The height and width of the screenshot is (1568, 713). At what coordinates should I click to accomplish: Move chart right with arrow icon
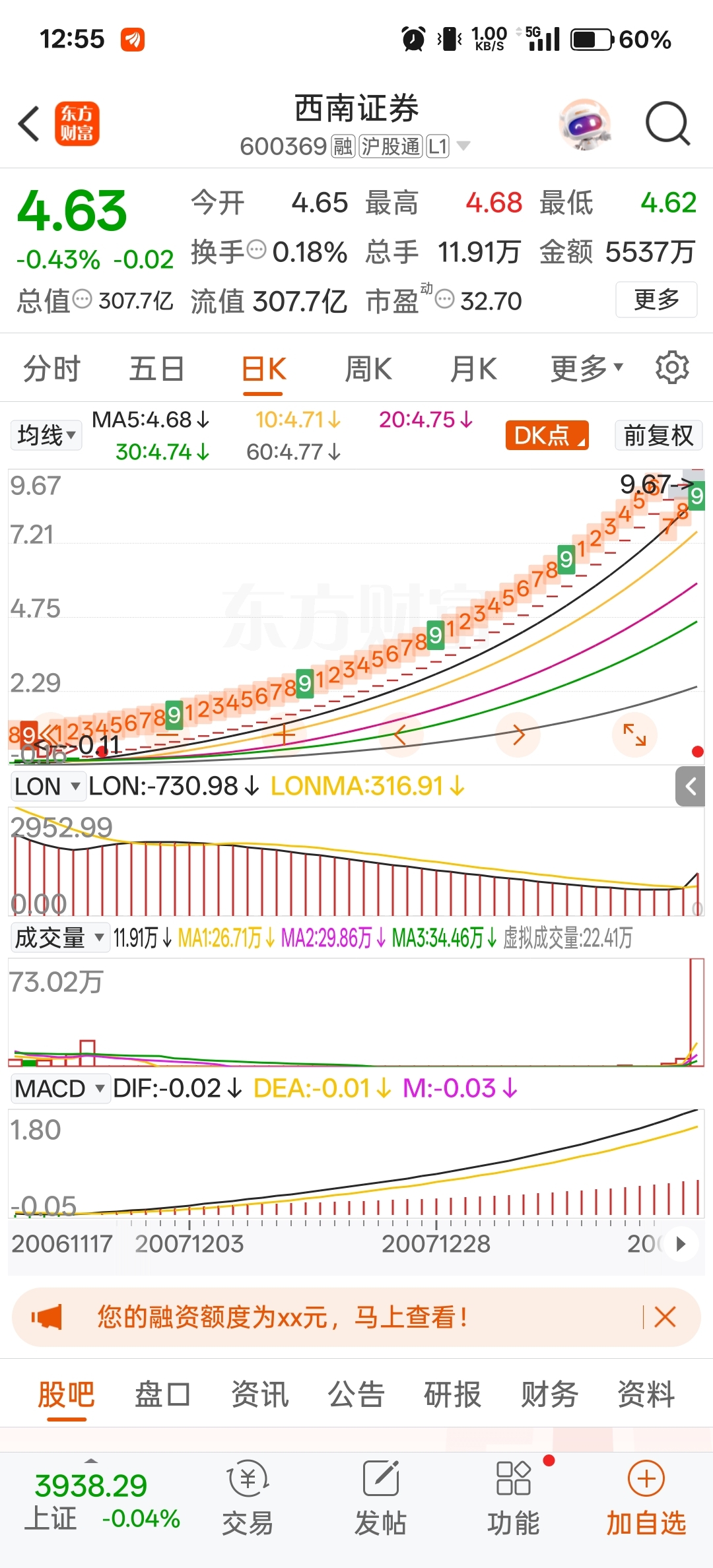pyautogui.click(x=518, y=734)
